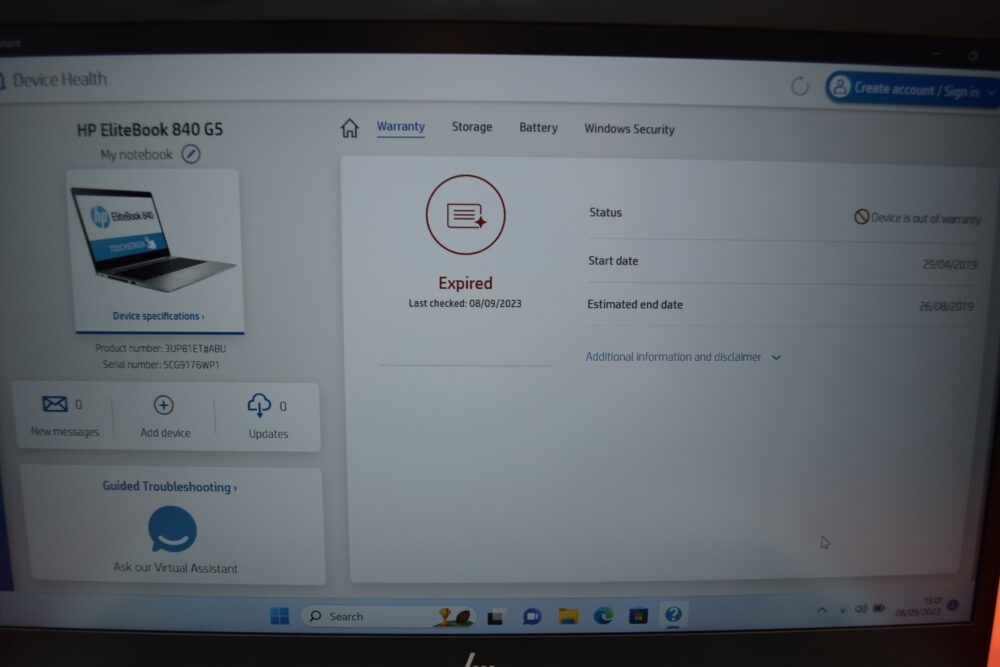1000x667 pixels.
Task: Click Device is out of warranty status
Action: tap(917, 218)
